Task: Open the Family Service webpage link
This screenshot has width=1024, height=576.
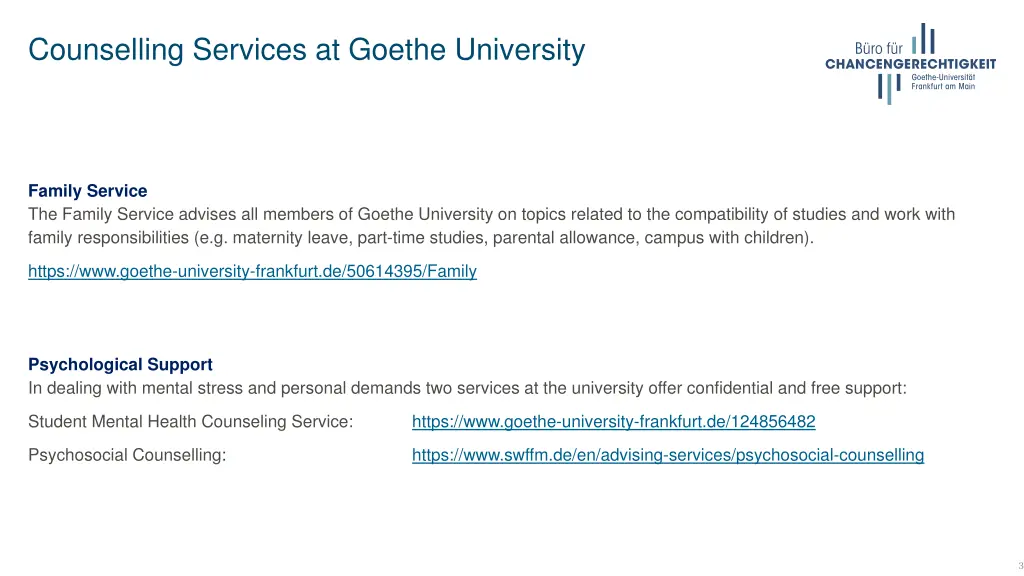Action: coord(252,270)
